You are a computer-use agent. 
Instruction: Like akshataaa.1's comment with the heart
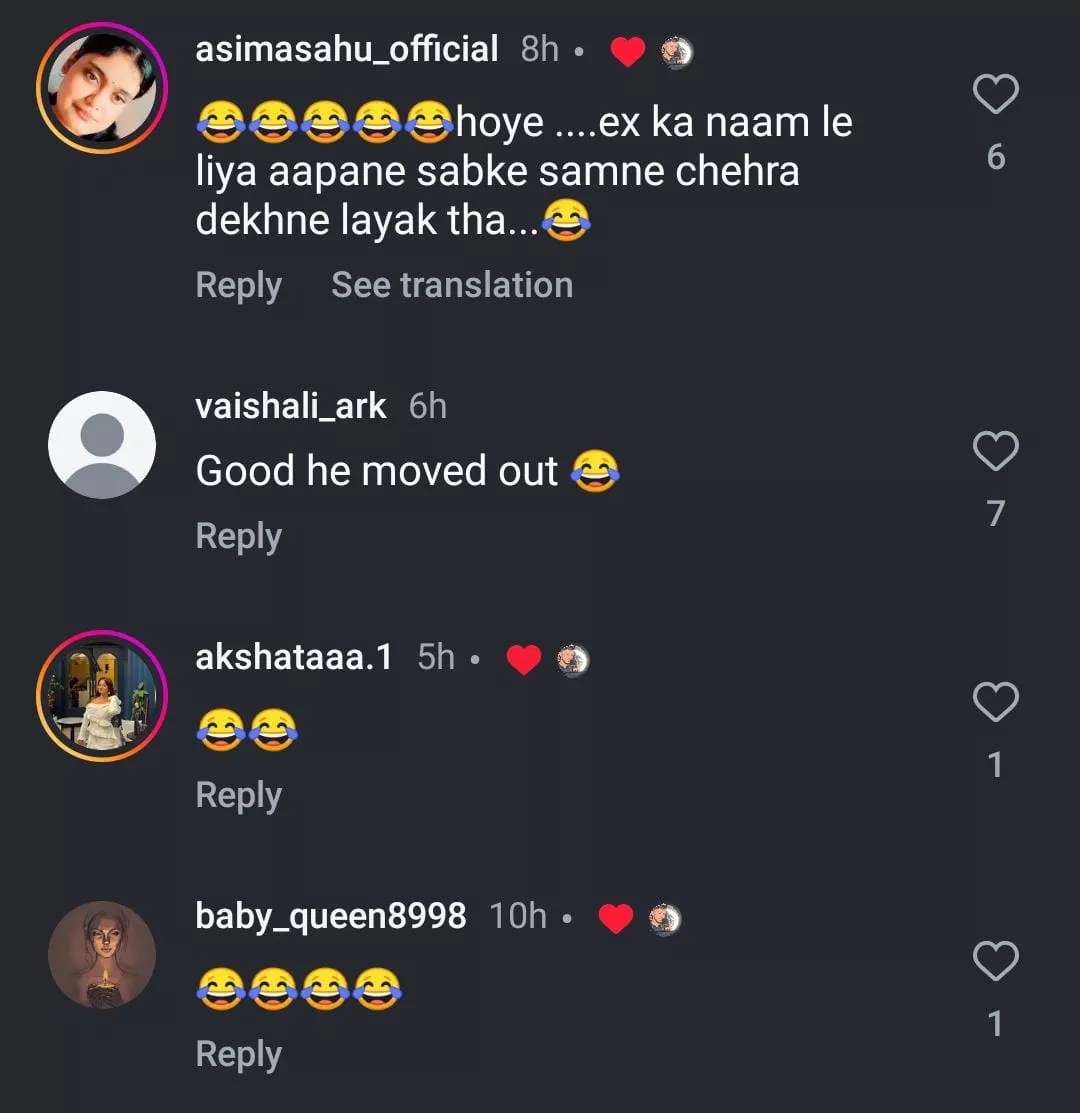click(995, 703)
